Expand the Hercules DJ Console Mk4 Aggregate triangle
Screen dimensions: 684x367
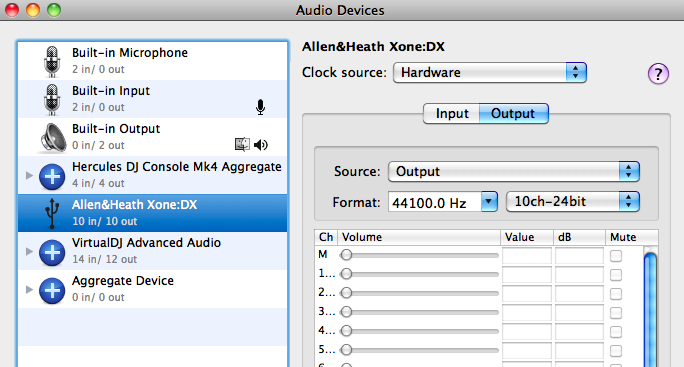[29, 175]
